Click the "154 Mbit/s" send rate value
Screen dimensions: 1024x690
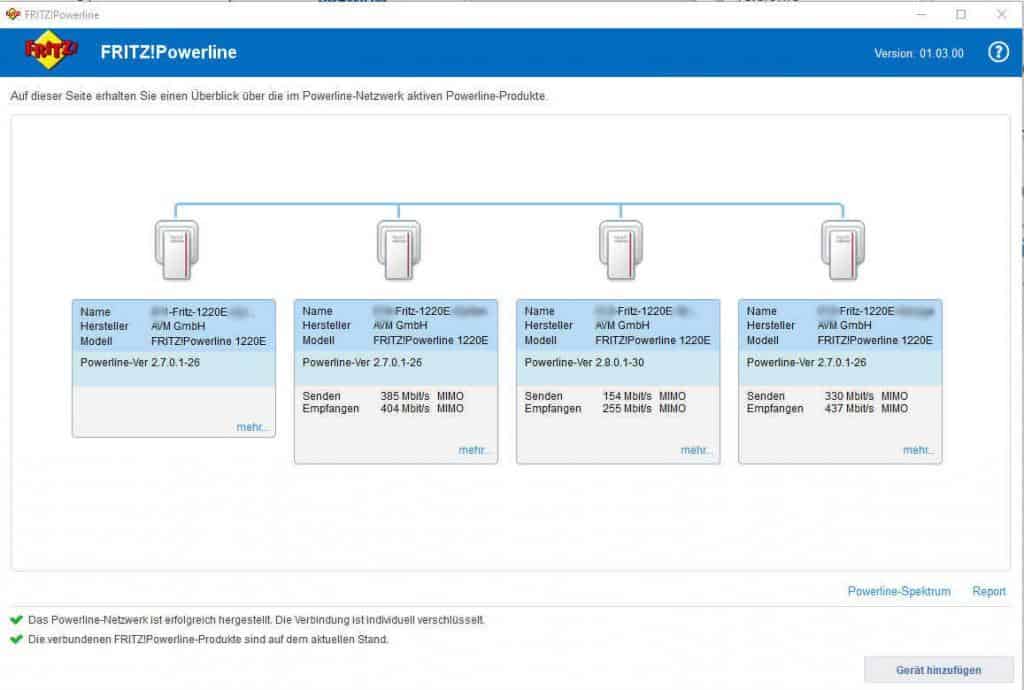click(627, 396)
